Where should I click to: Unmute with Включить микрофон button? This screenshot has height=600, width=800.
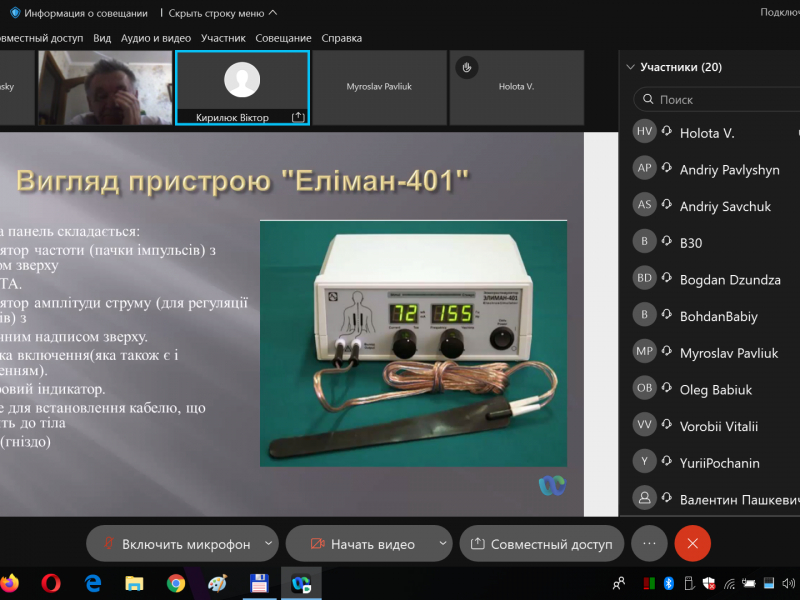[x=176, y=544]
